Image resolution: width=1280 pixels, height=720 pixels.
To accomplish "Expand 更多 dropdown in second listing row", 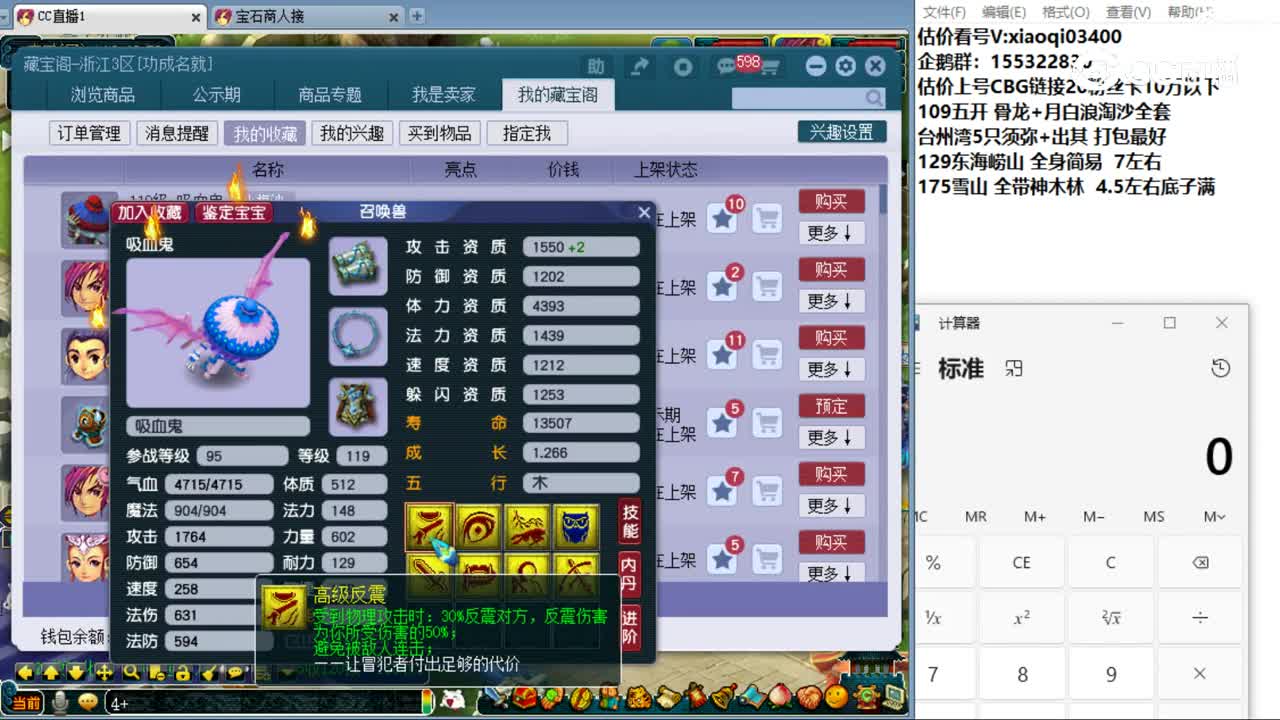I will coord(831,301).
